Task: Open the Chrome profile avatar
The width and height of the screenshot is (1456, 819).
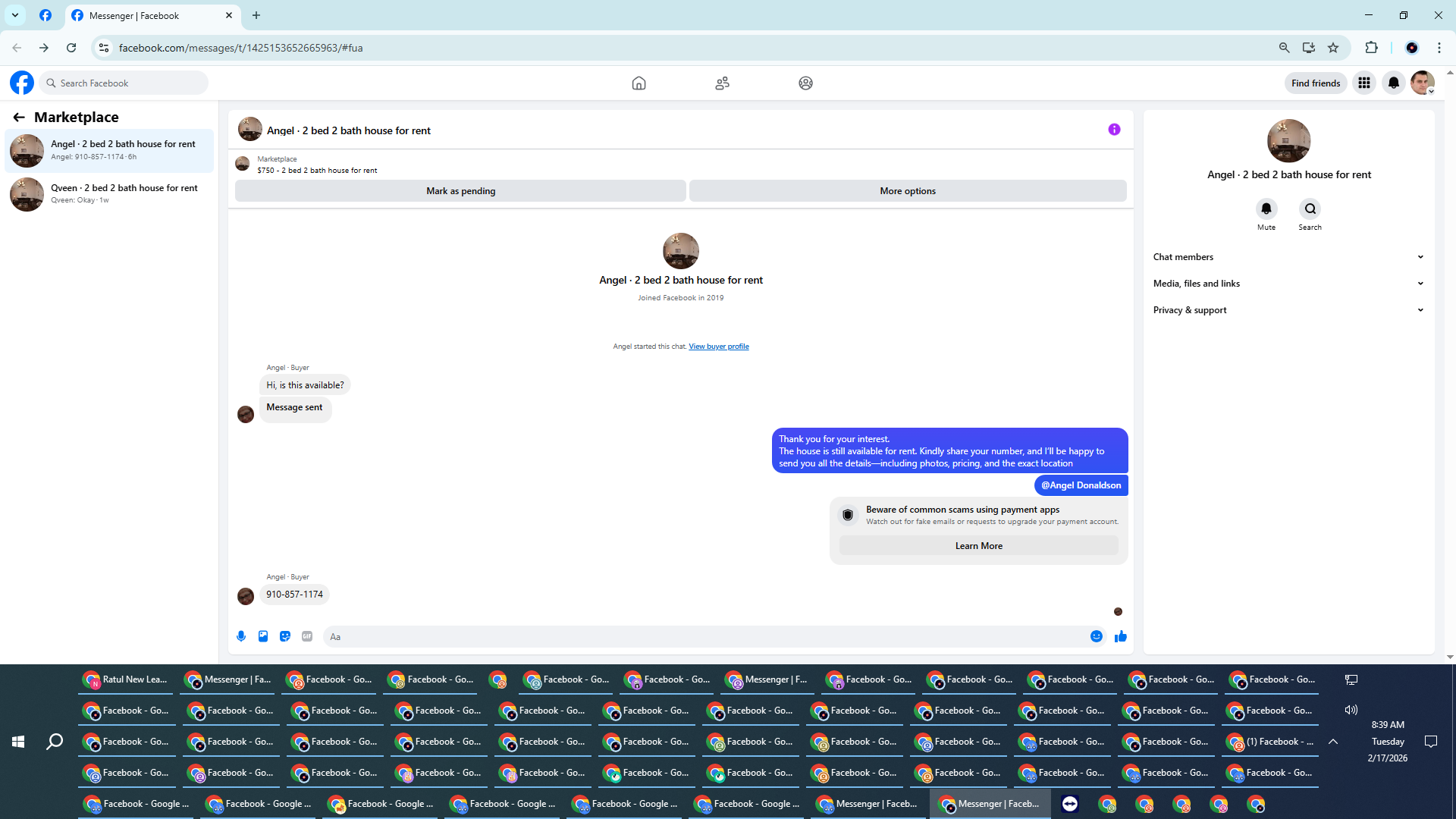Action: (x=1412, y=48)
